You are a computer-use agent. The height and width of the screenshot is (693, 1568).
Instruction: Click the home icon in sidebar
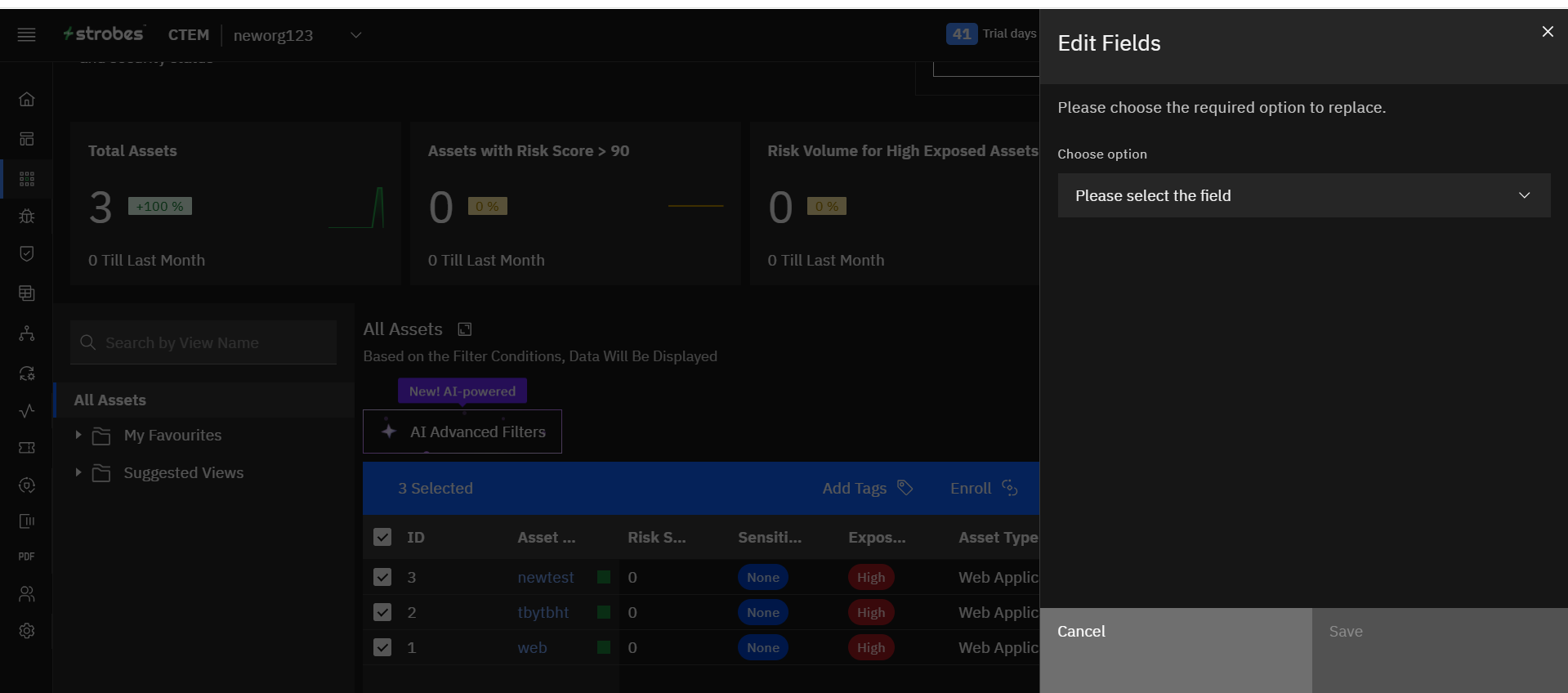(27, 99)
